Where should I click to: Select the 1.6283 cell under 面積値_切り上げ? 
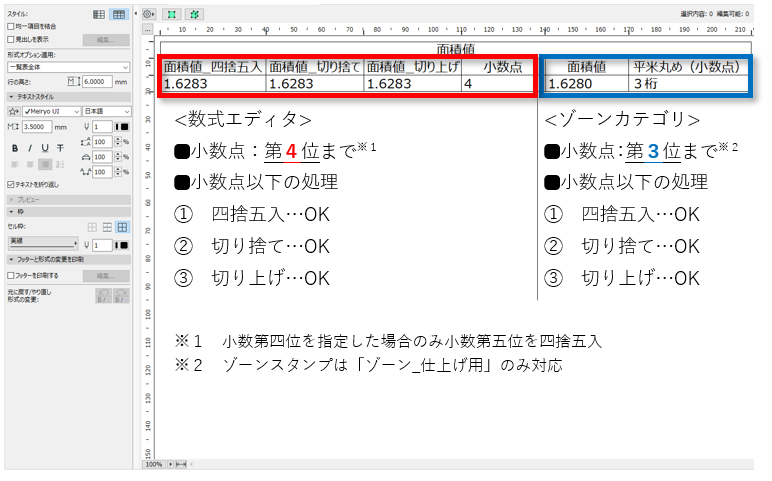coord(413,84)
